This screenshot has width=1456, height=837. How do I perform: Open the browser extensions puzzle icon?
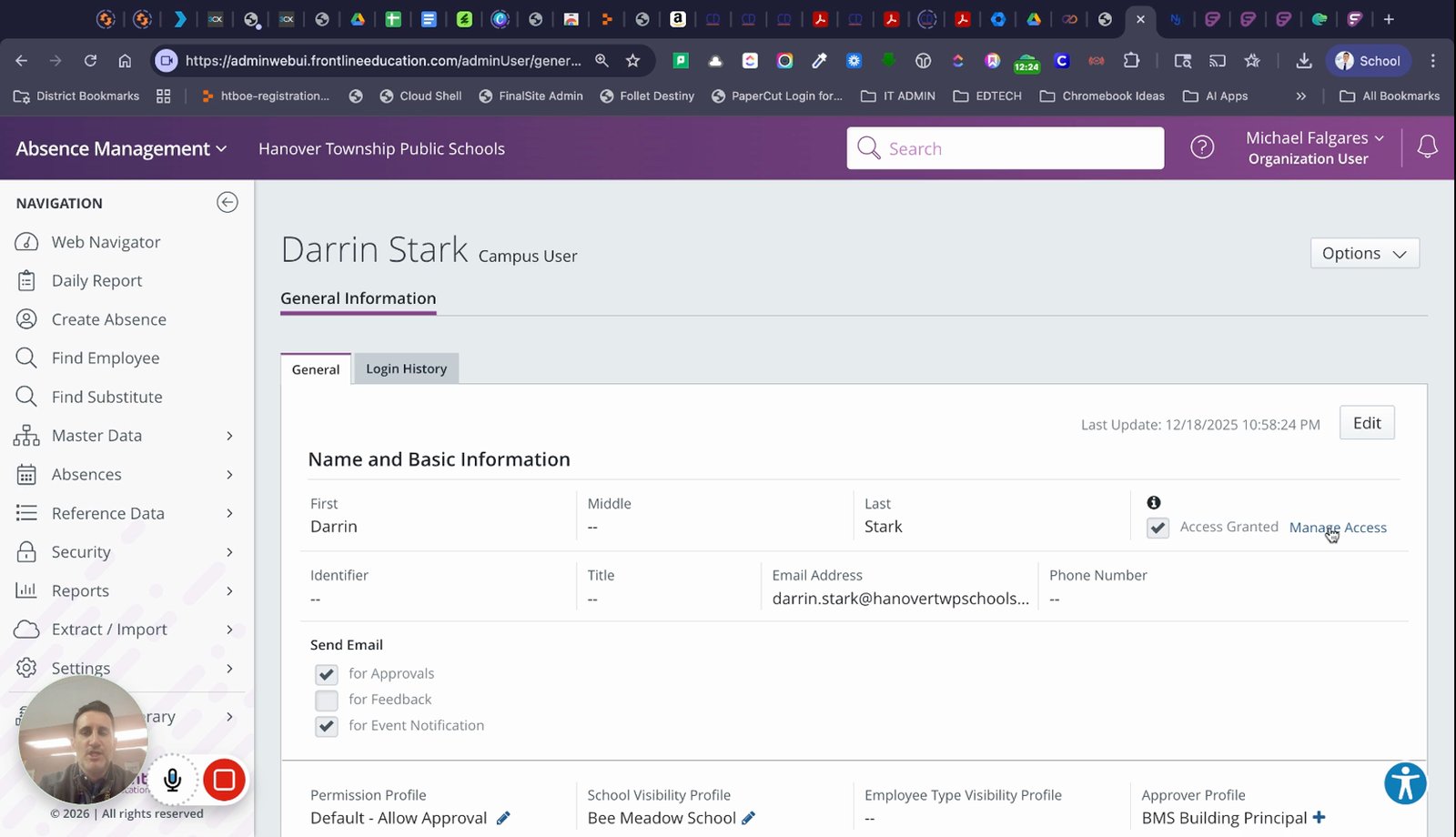point(1131,61)
